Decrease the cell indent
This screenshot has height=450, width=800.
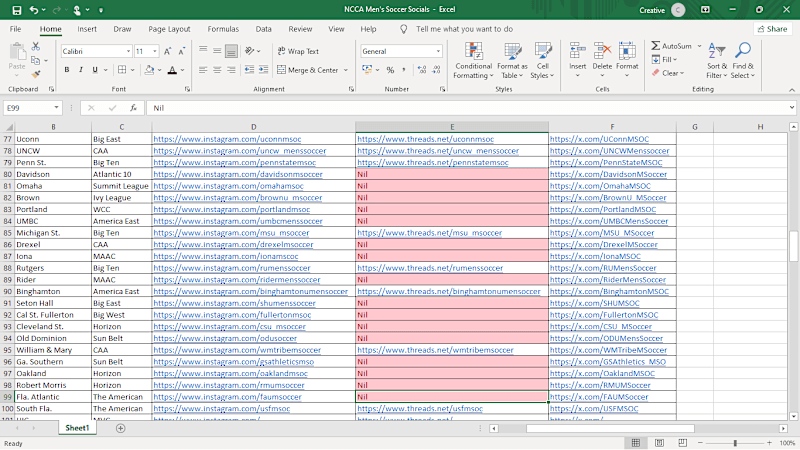[x=249, y=70]
